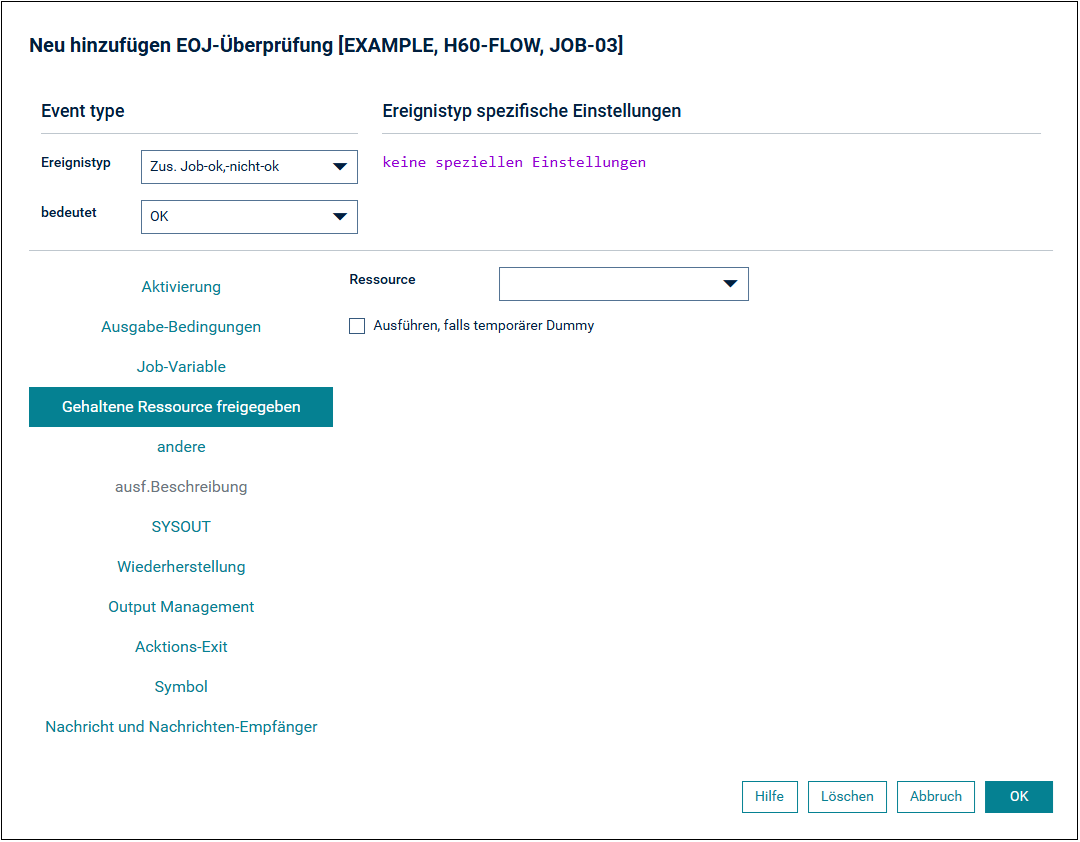Cancel with the Abbruch button
The image size is (1080, 842).
(x=935, y=797)
